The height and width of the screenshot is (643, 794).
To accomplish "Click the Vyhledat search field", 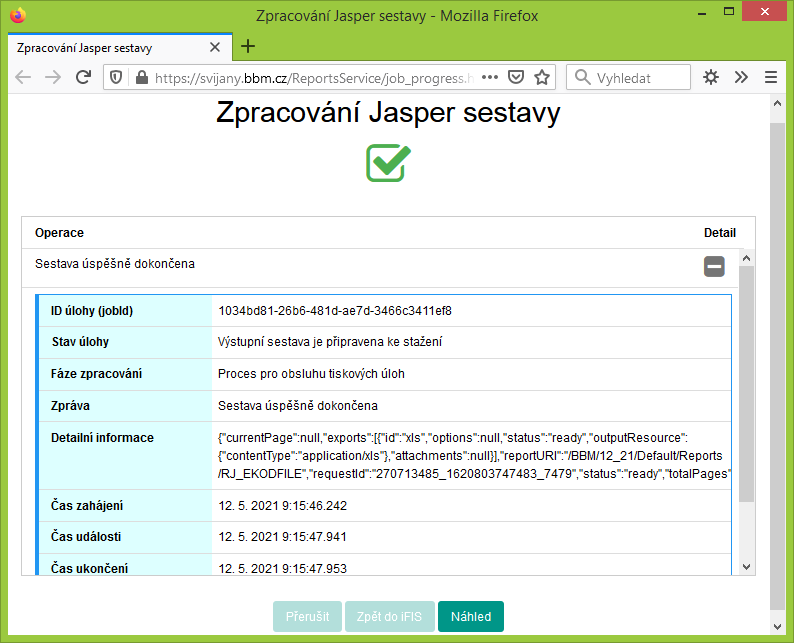I will click(628, 77).
